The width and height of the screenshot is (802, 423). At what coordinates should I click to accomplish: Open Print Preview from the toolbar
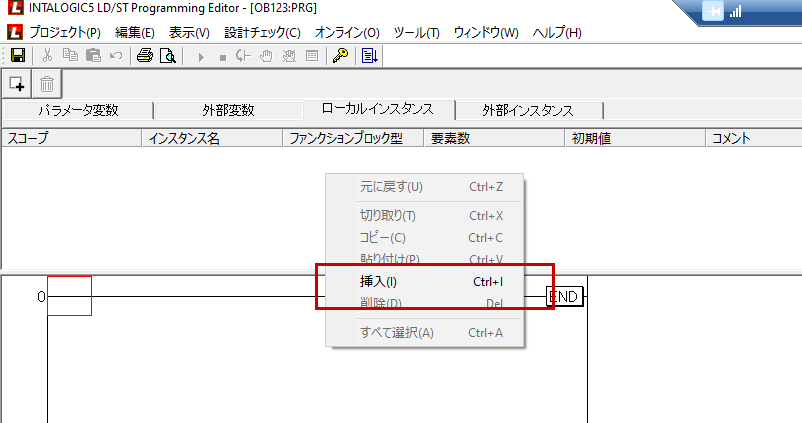pos(167,56)
